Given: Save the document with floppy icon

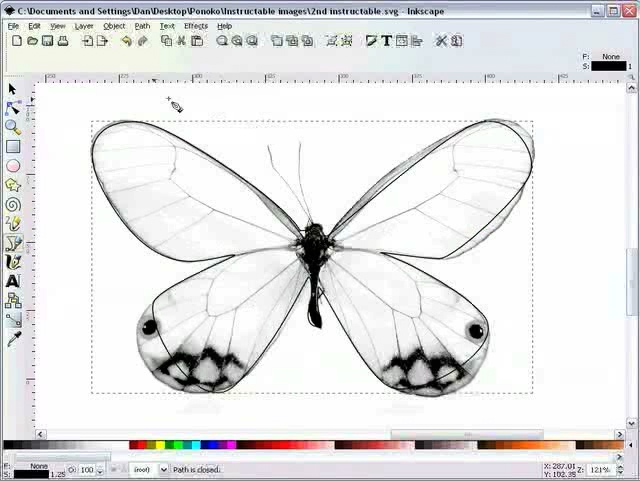Looking at the screenshot, I should click(x=48, y=41).
